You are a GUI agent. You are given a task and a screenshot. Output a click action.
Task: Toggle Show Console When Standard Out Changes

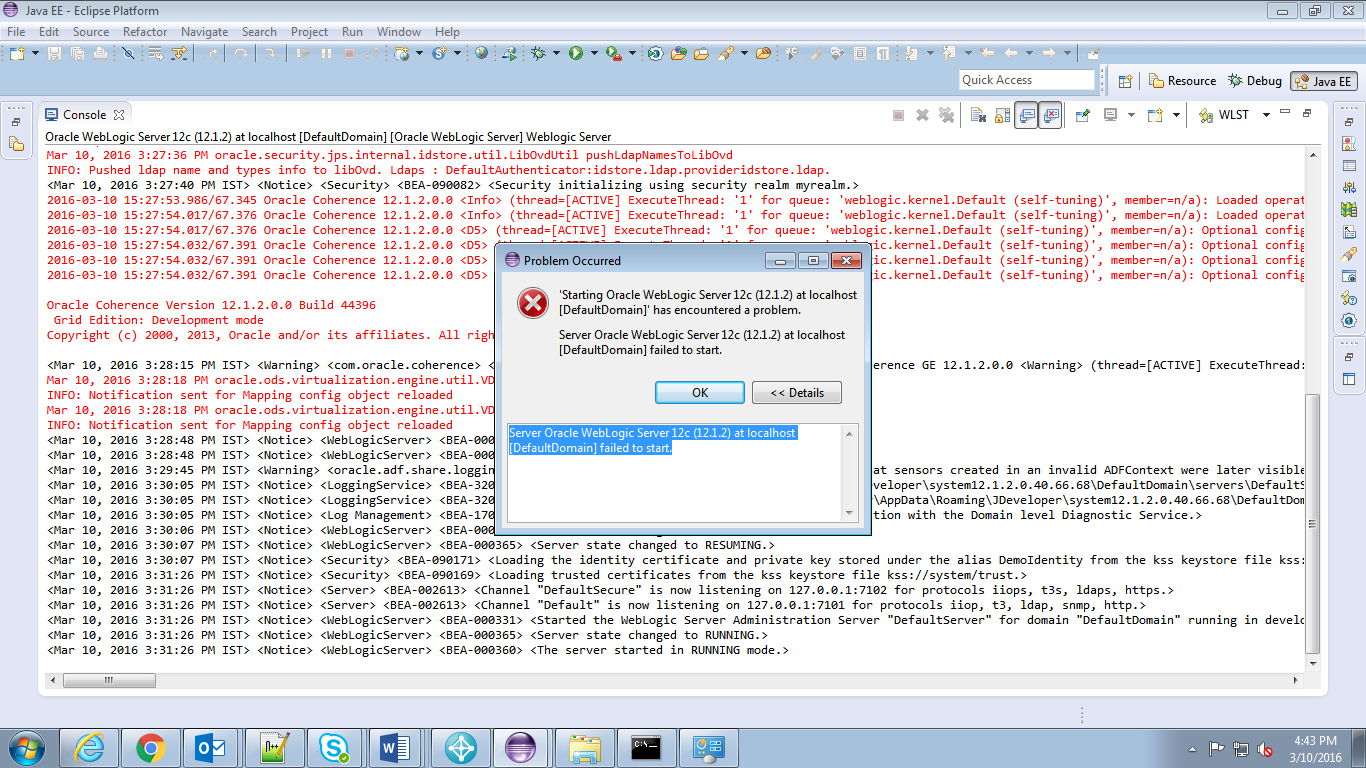pyautogui.click(x=1026, y=115)
